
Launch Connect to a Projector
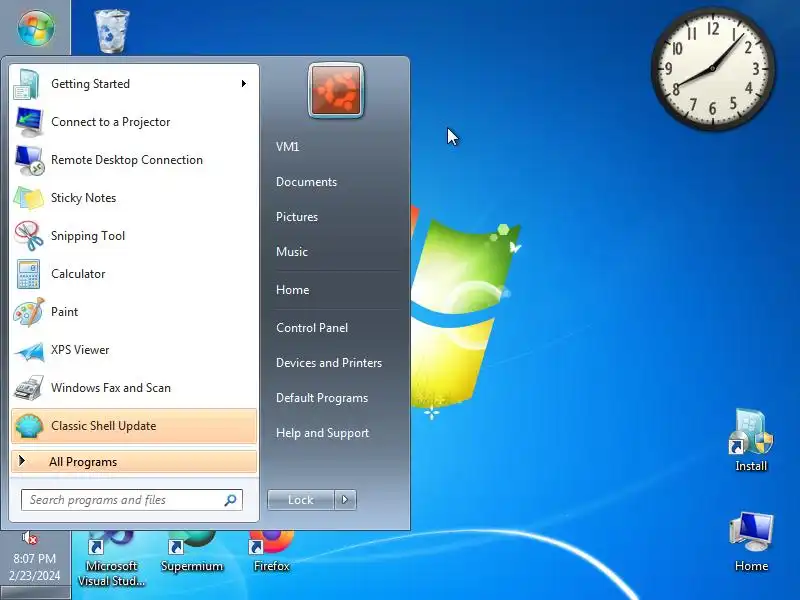[29, 122]
